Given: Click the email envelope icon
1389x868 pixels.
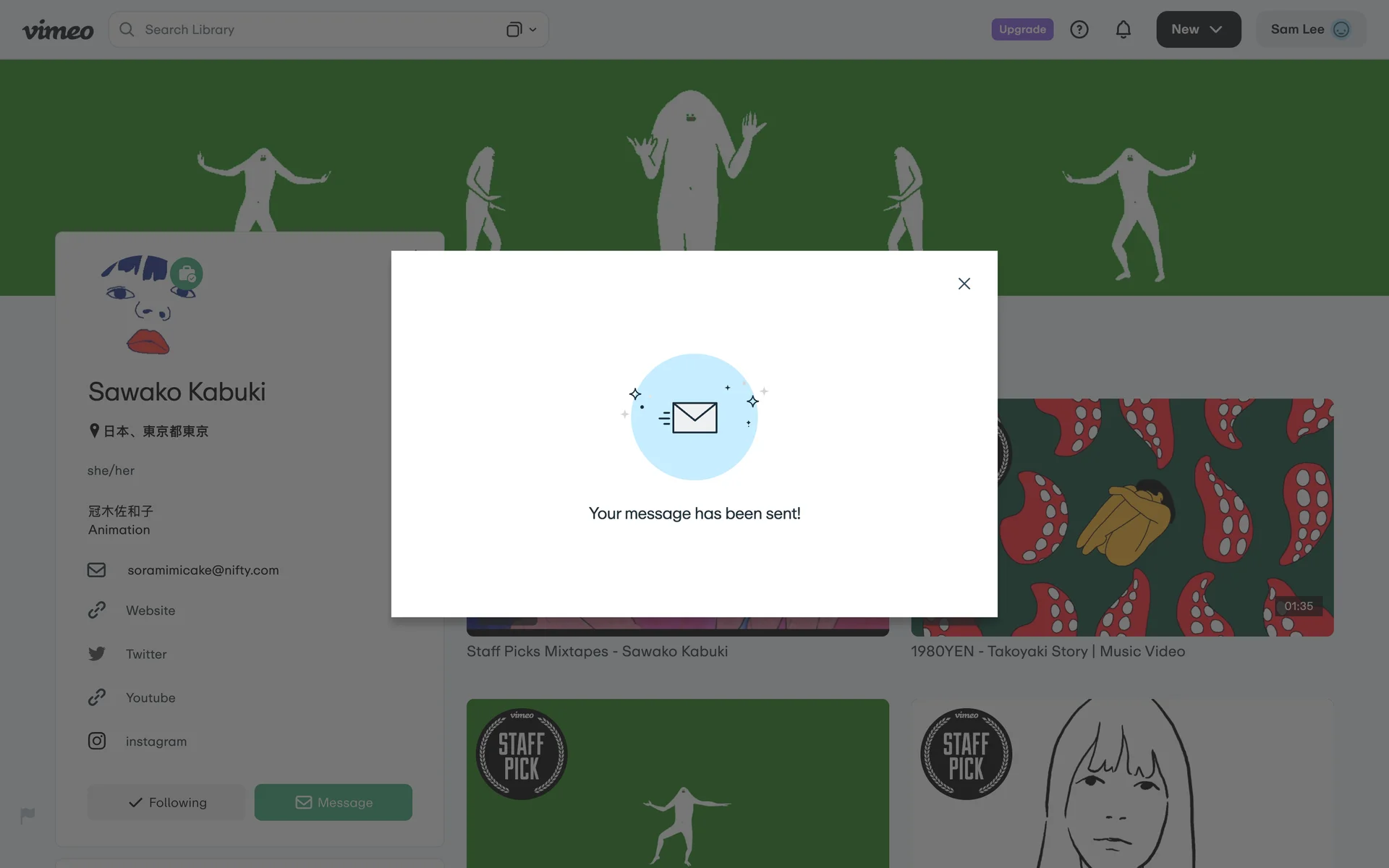Looking at the screenshot, I should coord(96,570).
